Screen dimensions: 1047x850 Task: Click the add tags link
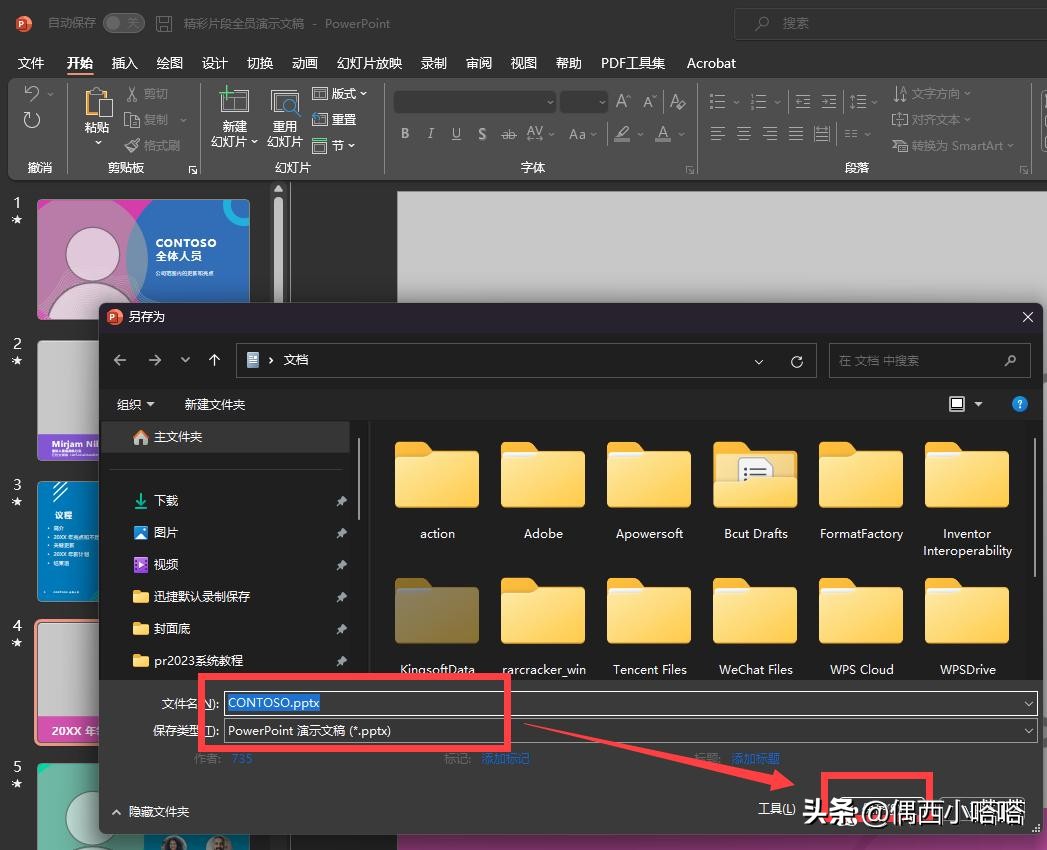[505, 759]
